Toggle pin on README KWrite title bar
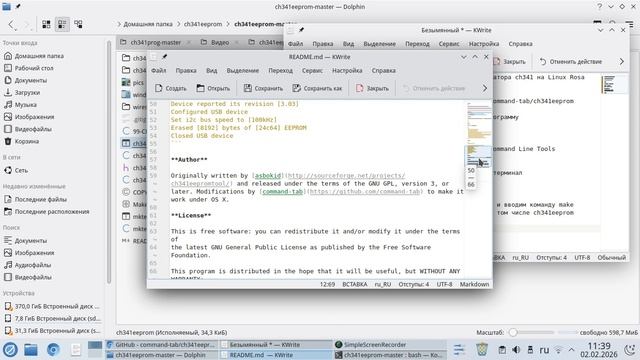This screenshot has height=360, width=640. click(x=164, y=57)
